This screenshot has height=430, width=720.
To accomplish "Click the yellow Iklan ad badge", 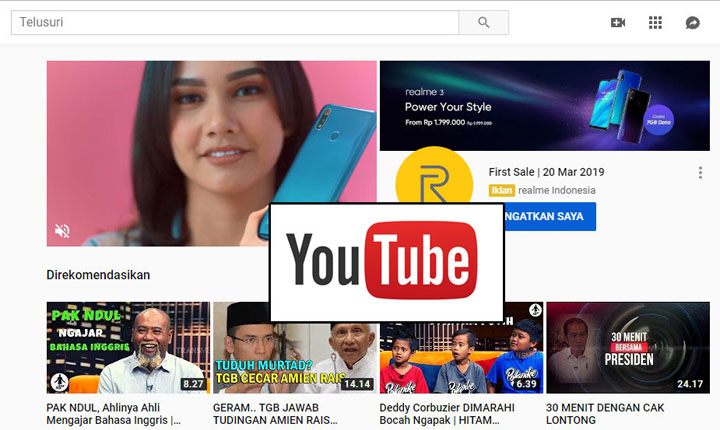I will pos(501,190).
